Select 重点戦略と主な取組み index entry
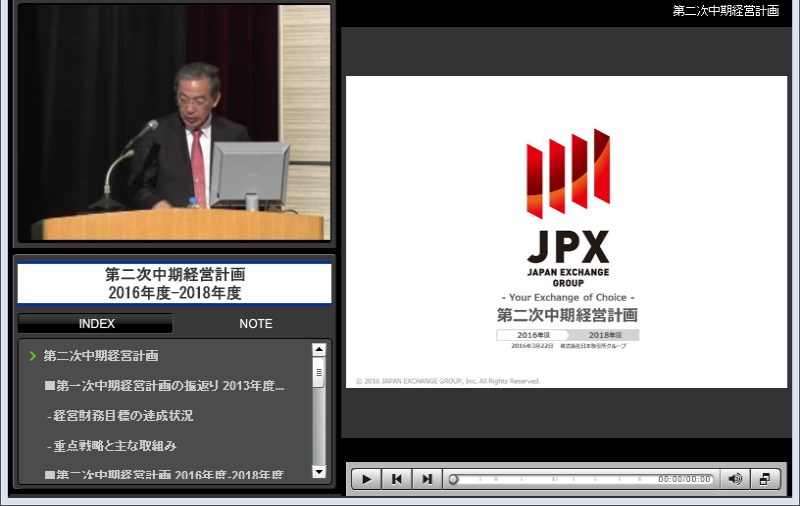Screen dimensions: 800x506 click(x=112, y=446)
